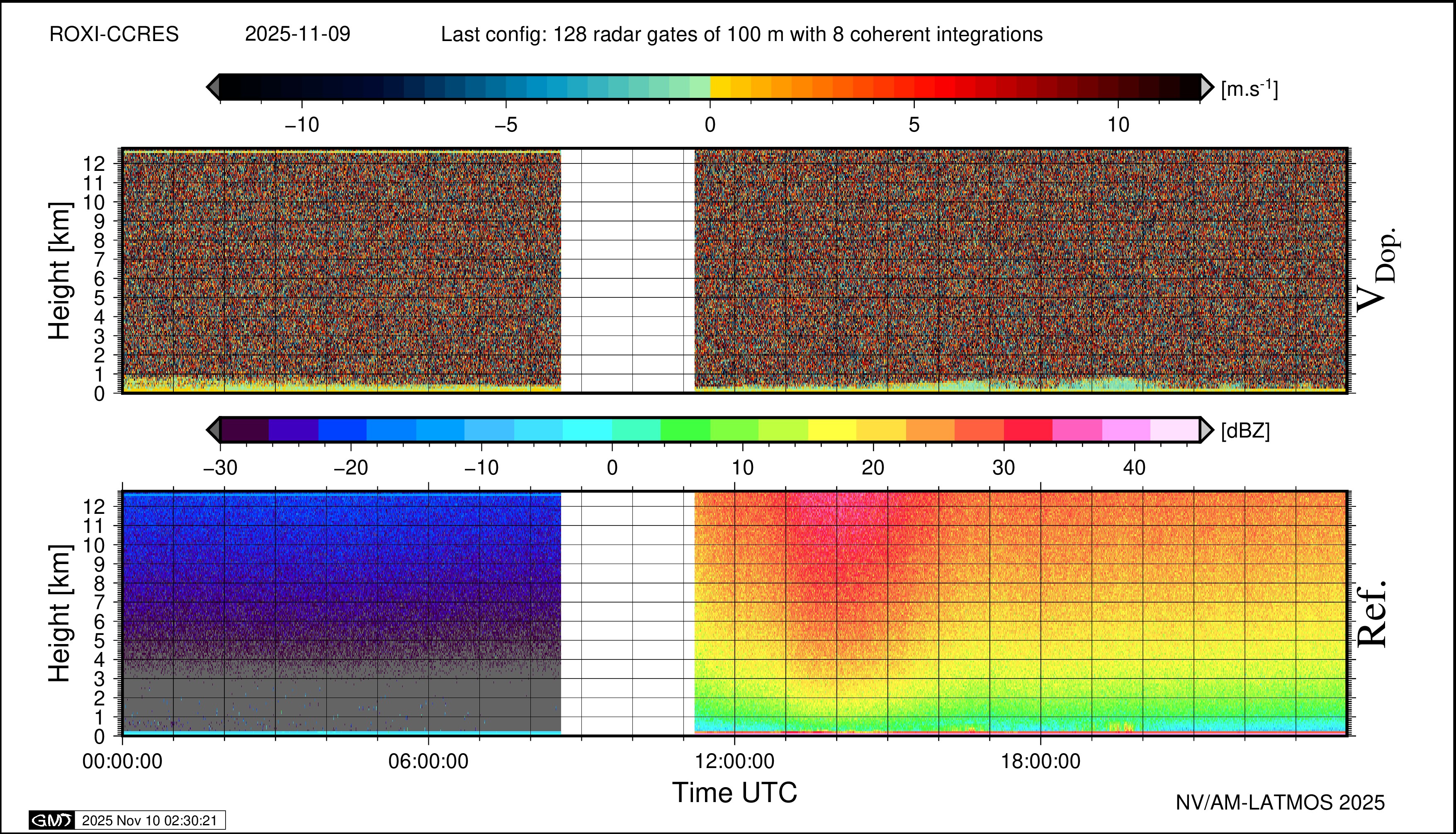Click the 2025-11-09 date label
Image resolution: width=1456 pixels, height=834 pixels.
pos(297,34)
